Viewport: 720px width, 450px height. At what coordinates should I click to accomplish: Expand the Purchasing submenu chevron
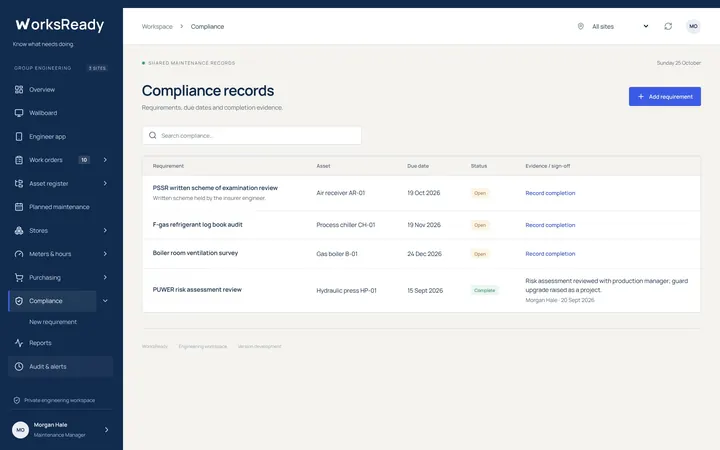[105, 277]
